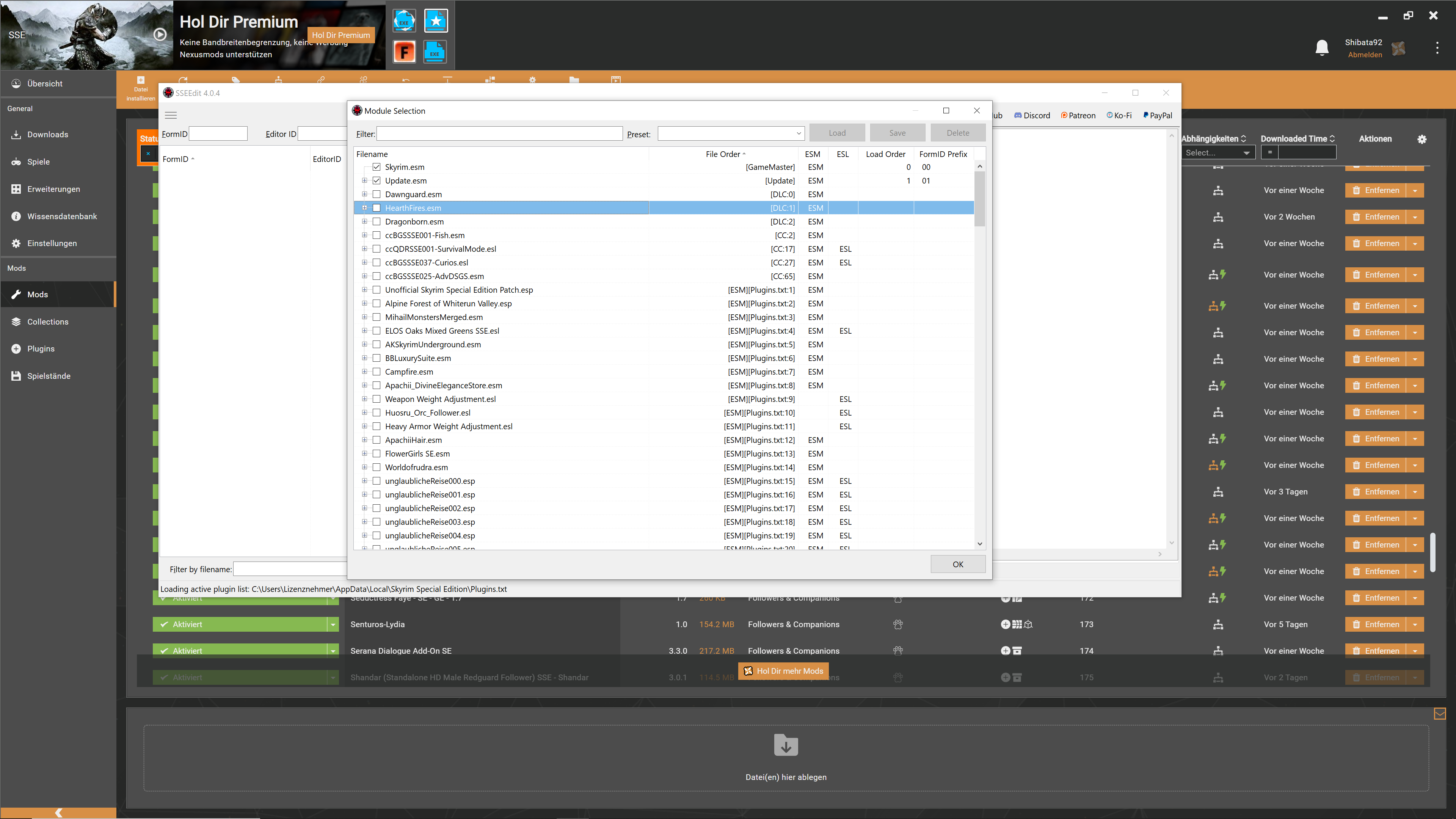Click Hol Dir mehr Mods
Image resolution: width=1456 pixels, height=819 pixels.
pyautogui.click(x=783, y=671)
